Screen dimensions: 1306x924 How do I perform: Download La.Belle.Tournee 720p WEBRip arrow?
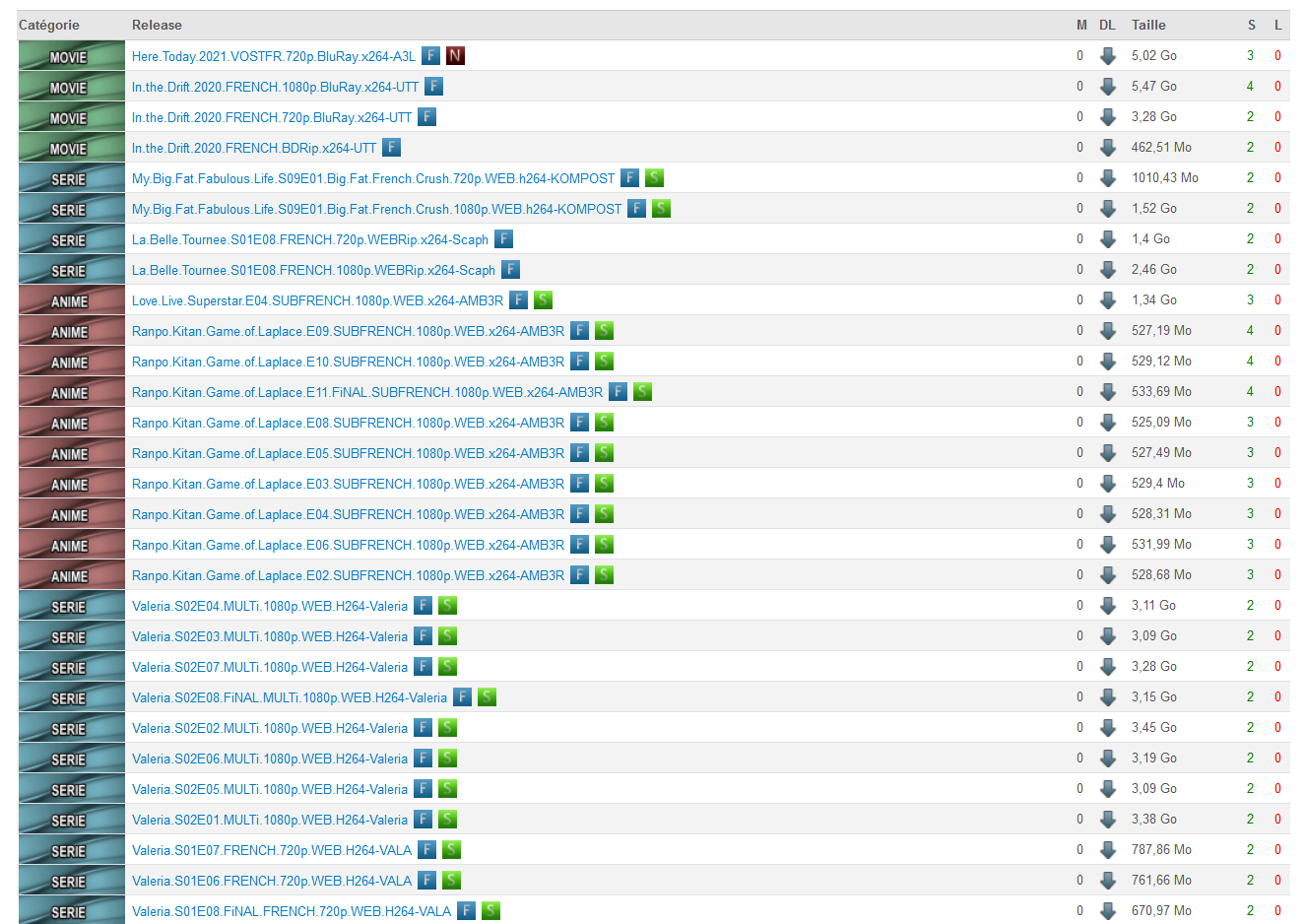[1107, 239]
